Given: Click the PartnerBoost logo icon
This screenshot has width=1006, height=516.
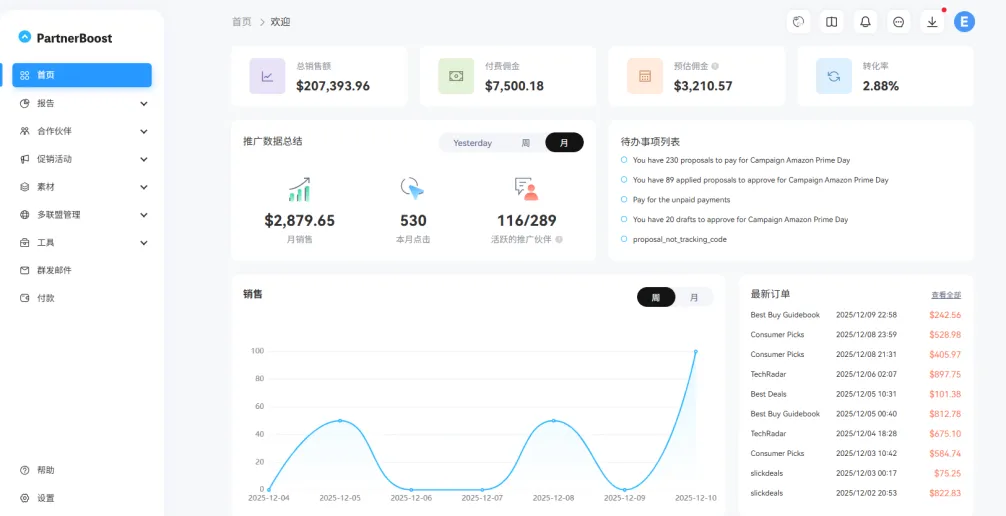Looking at the screenshot, I should [24, 37].
